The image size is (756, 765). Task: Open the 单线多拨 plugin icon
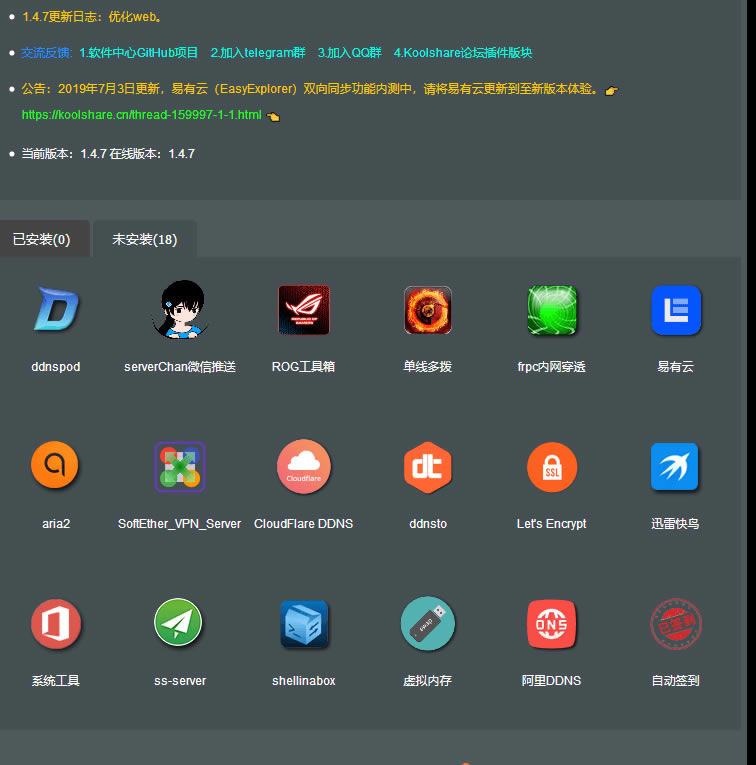click(x=427, y=310)
